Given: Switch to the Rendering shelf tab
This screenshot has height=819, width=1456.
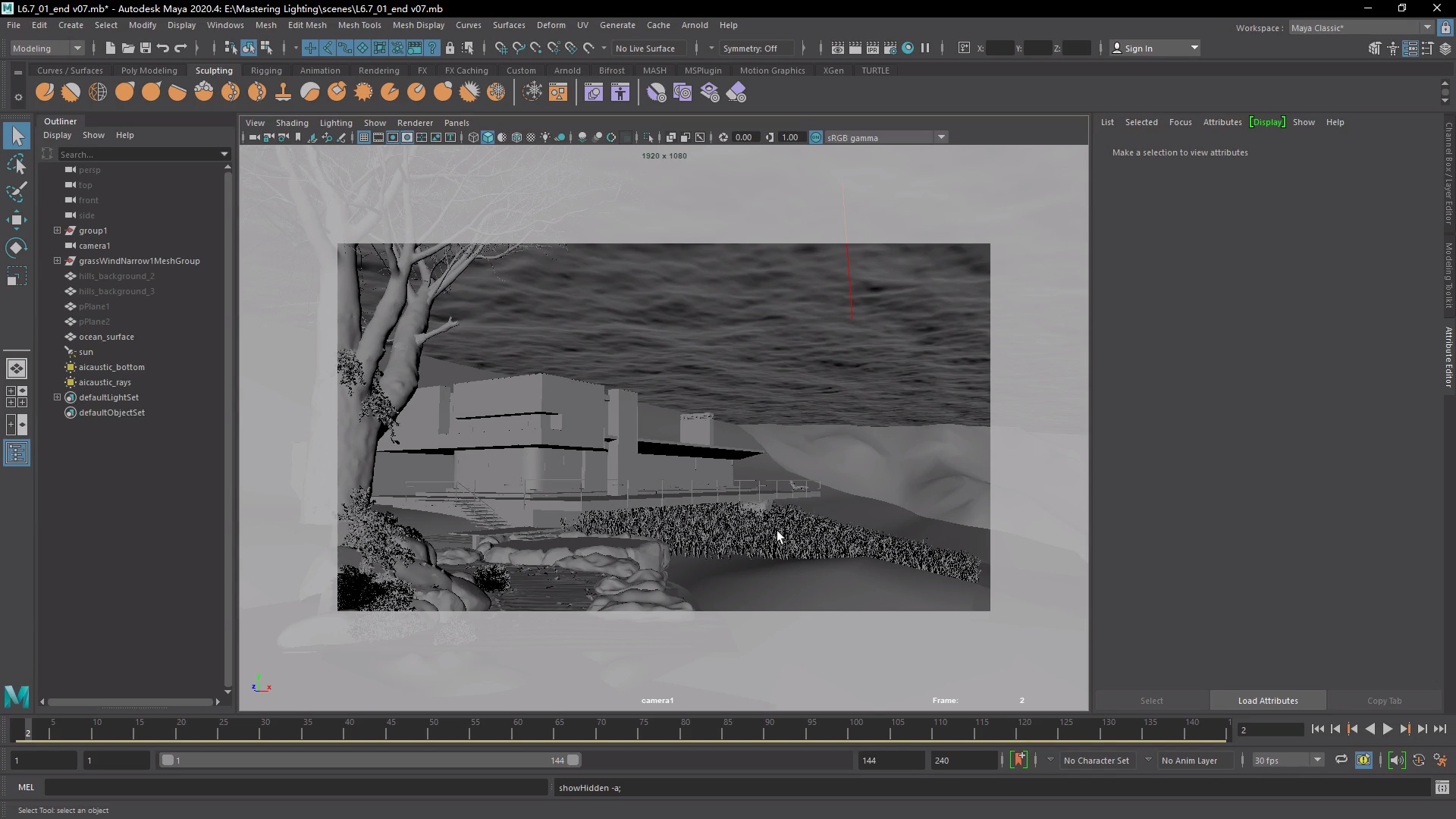Looking at the screenshot, I should pos(378,71).
